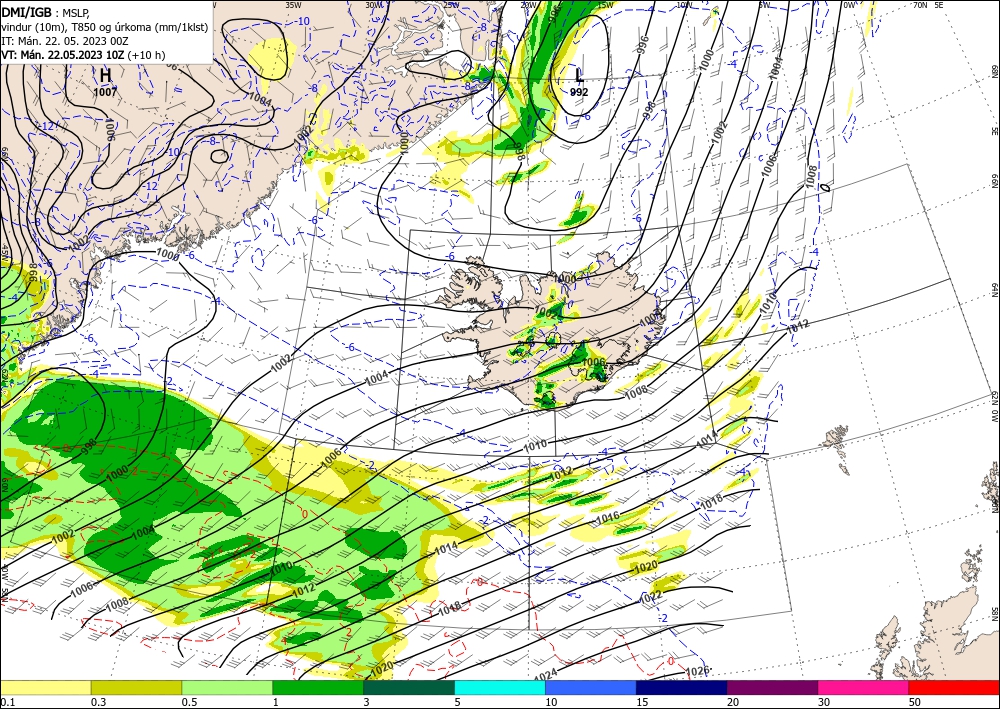Click the '1022' isobar label
Screen dimensions: 1000x709
[651, 596]
